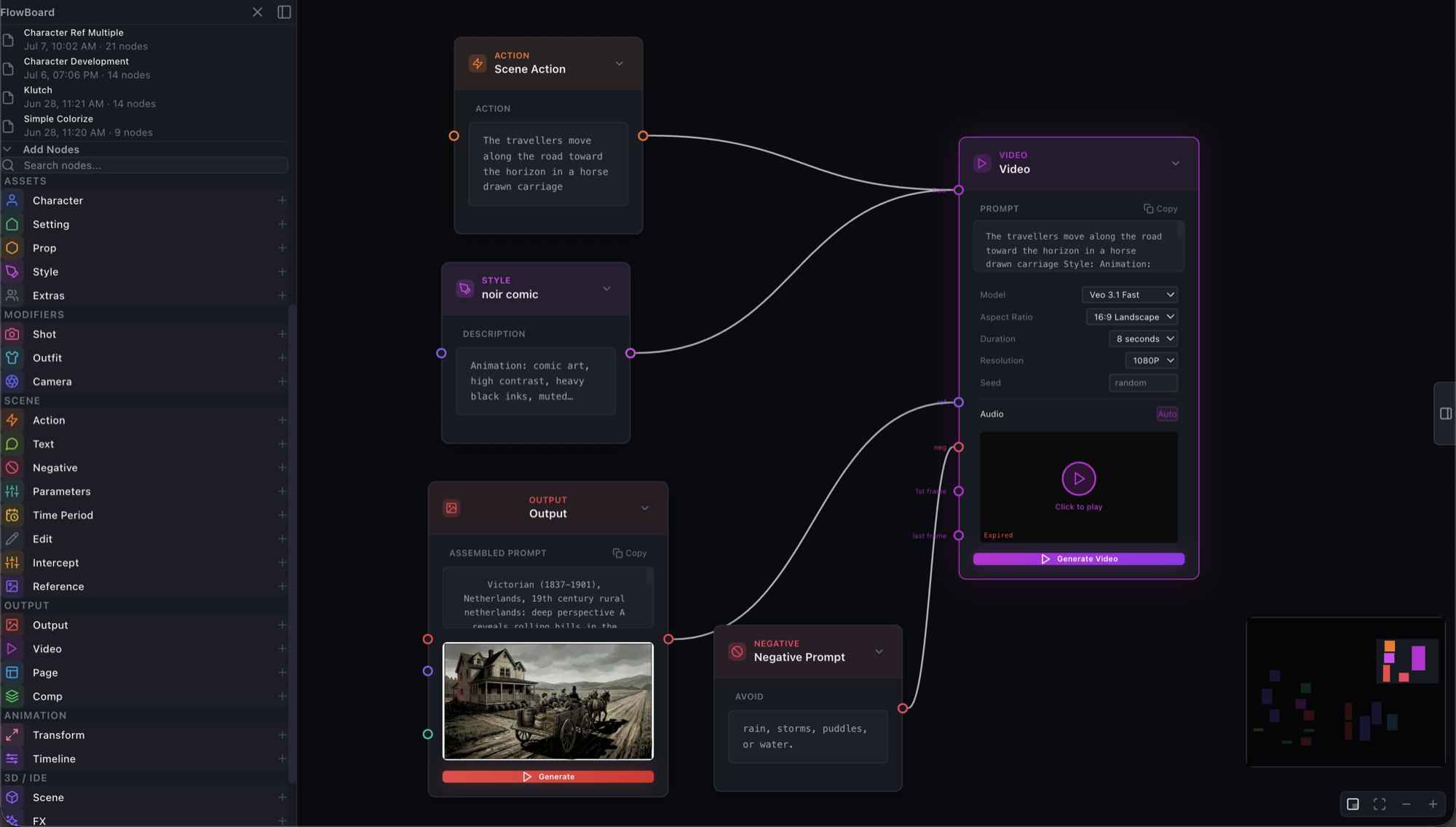Viewport: 1456px width, 827px height.
Task: Click Generate Video button
Action: point(1079,559)
